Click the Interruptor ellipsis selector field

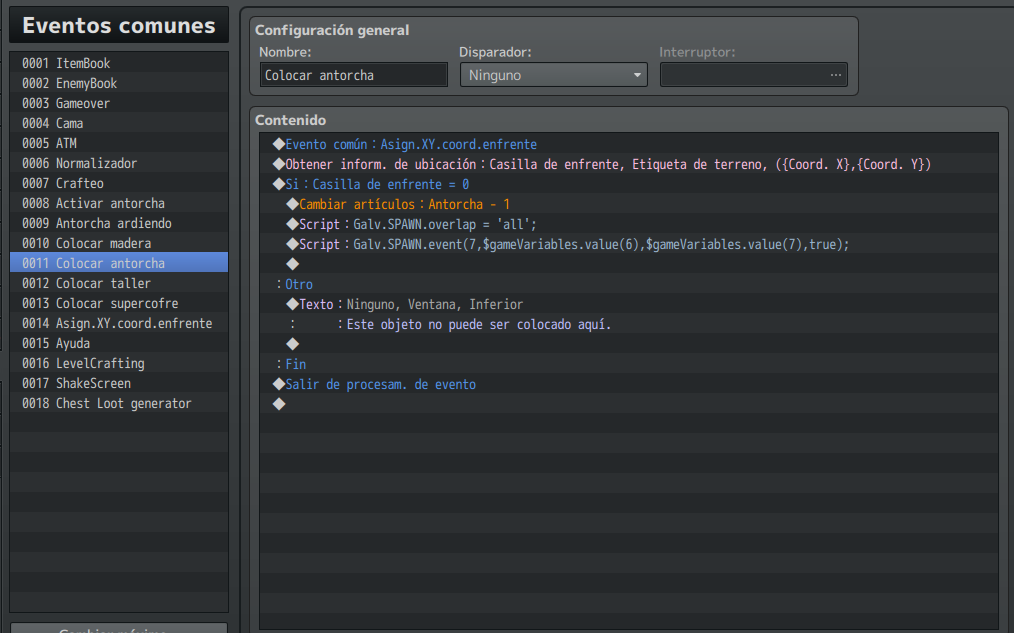click(753, 75)
